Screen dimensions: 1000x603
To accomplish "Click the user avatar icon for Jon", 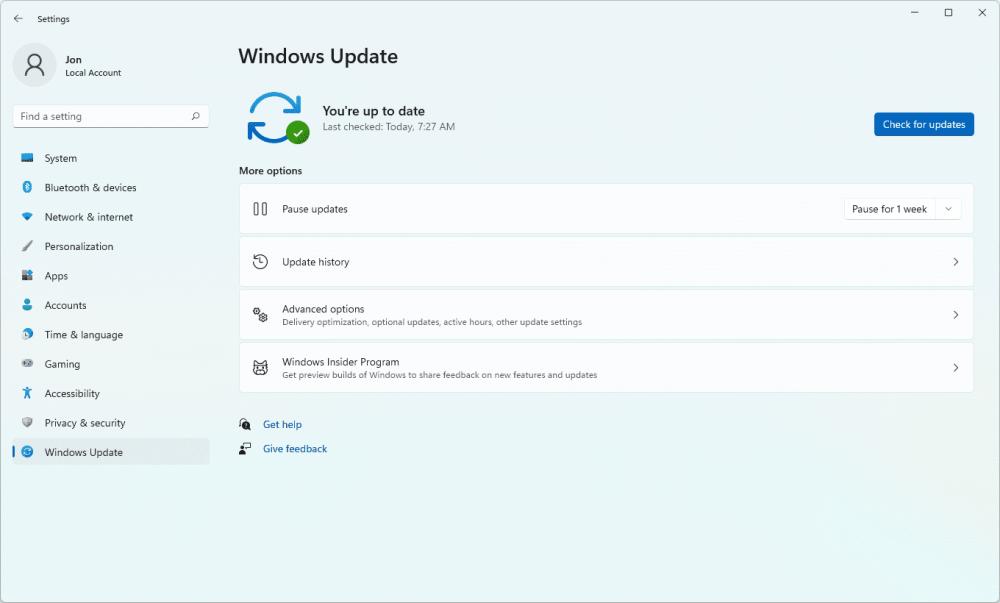I will pyautogui.click(x=34, y=65).
